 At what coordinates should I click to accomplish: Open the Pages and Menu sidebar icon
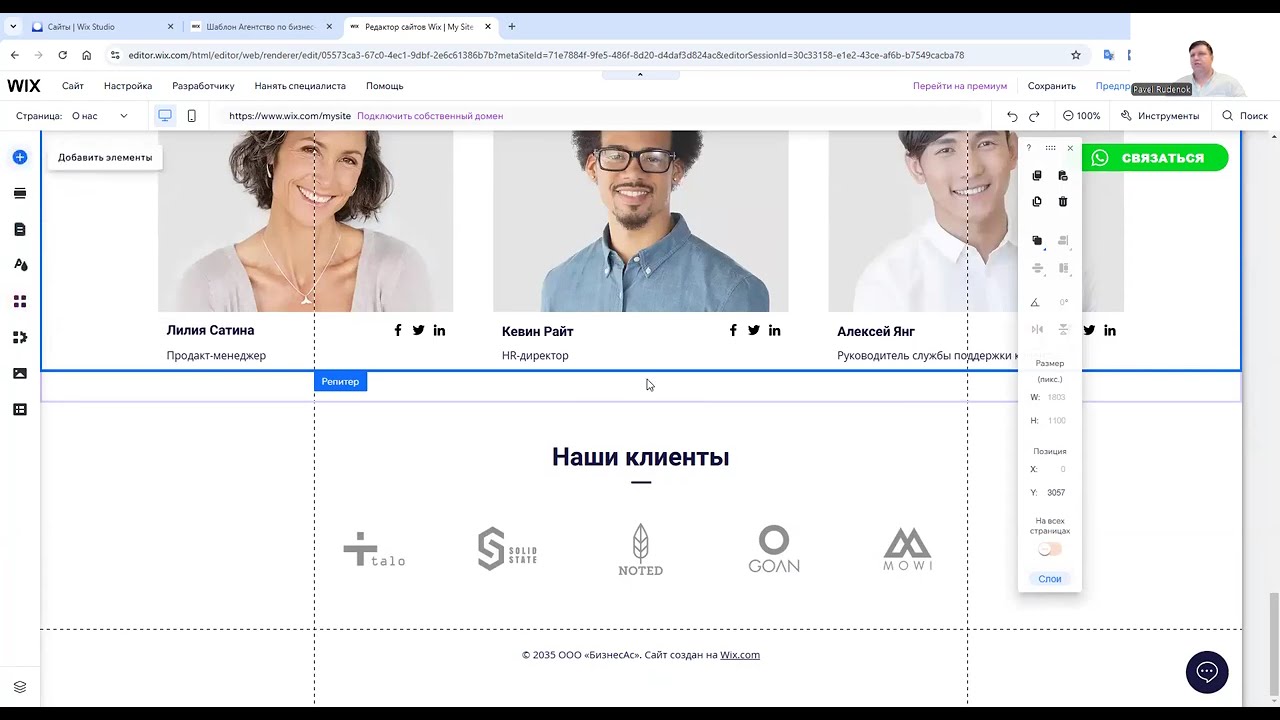[x=20, y=229]
